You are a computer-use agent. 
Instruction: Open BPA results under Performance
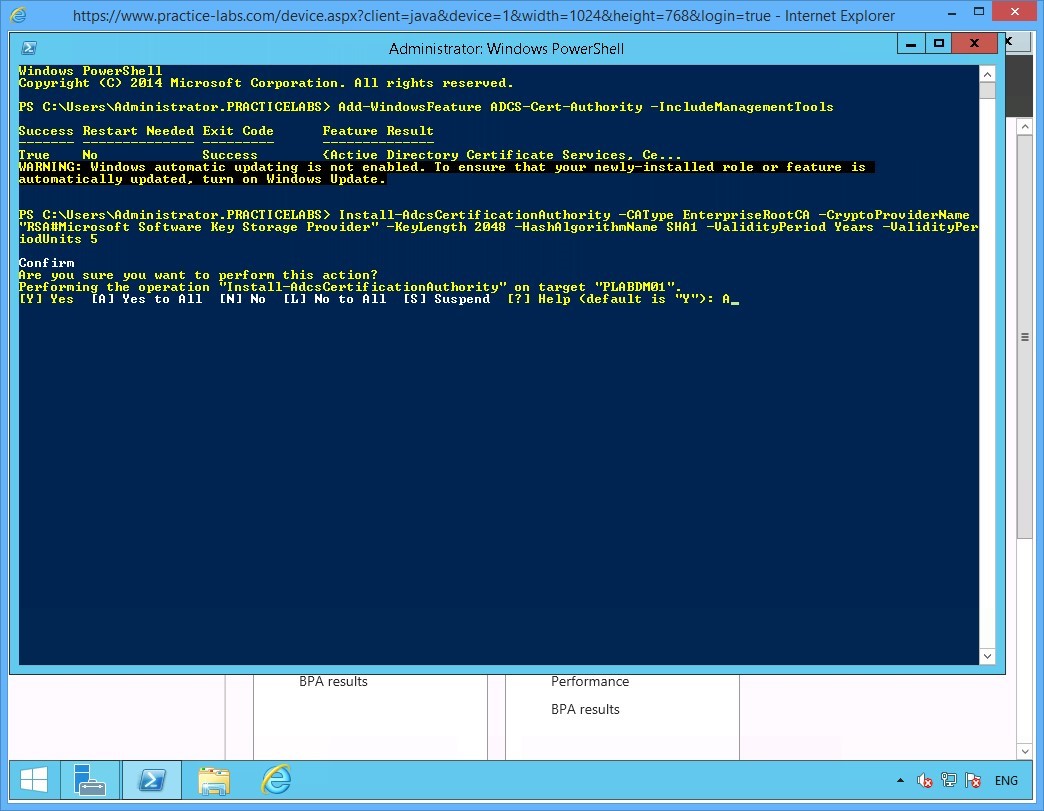click(585, 709)
